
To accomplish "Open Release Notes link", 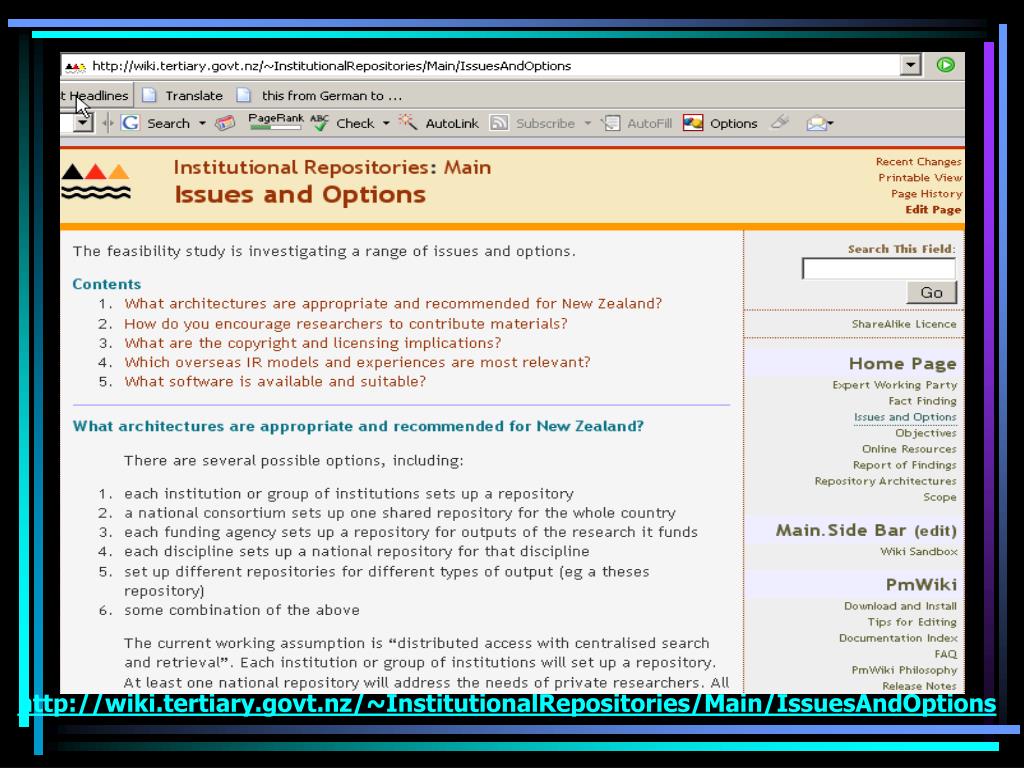I will point(919,686).
